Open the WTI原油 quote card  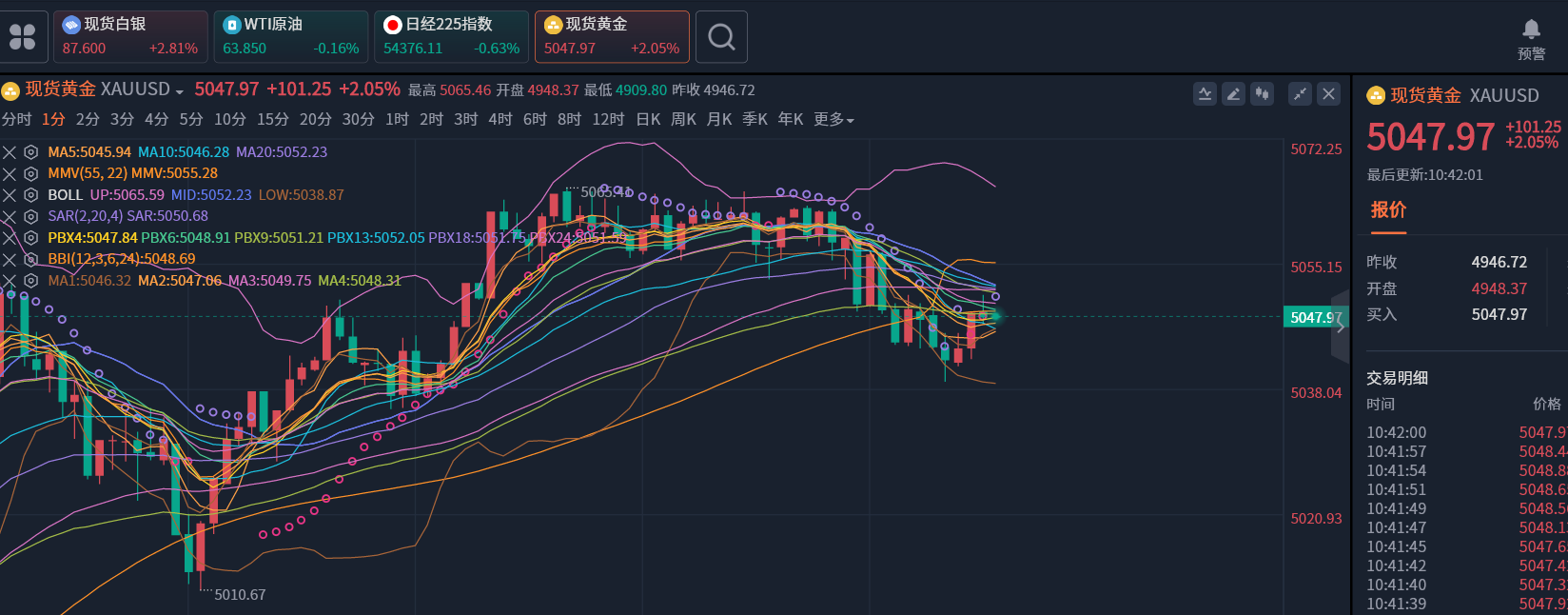(x=291, y=37)
